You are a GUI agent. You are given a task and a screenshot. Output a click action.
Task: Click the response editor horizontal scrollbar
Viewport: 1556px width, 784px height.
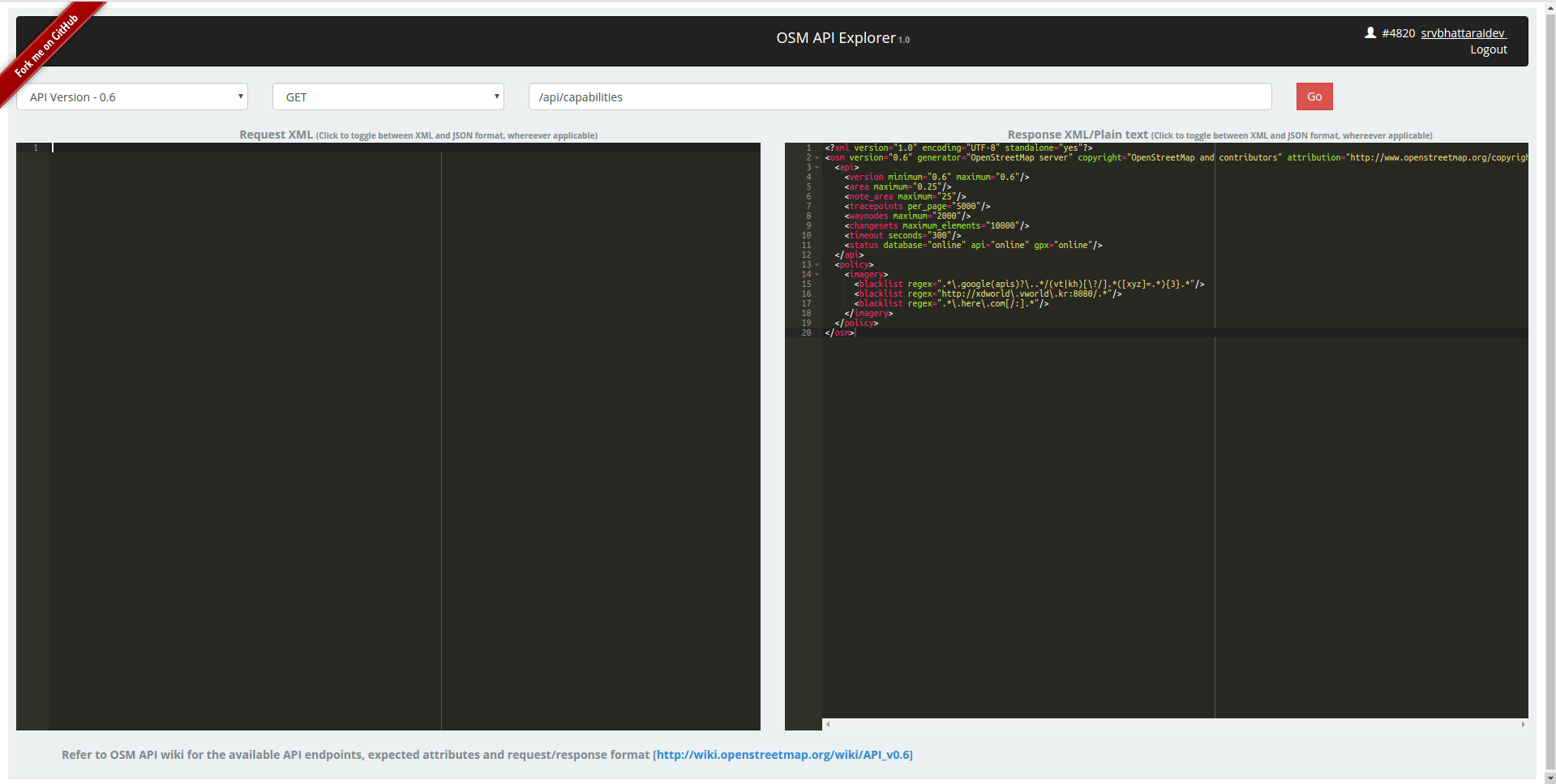point(1175,724)
